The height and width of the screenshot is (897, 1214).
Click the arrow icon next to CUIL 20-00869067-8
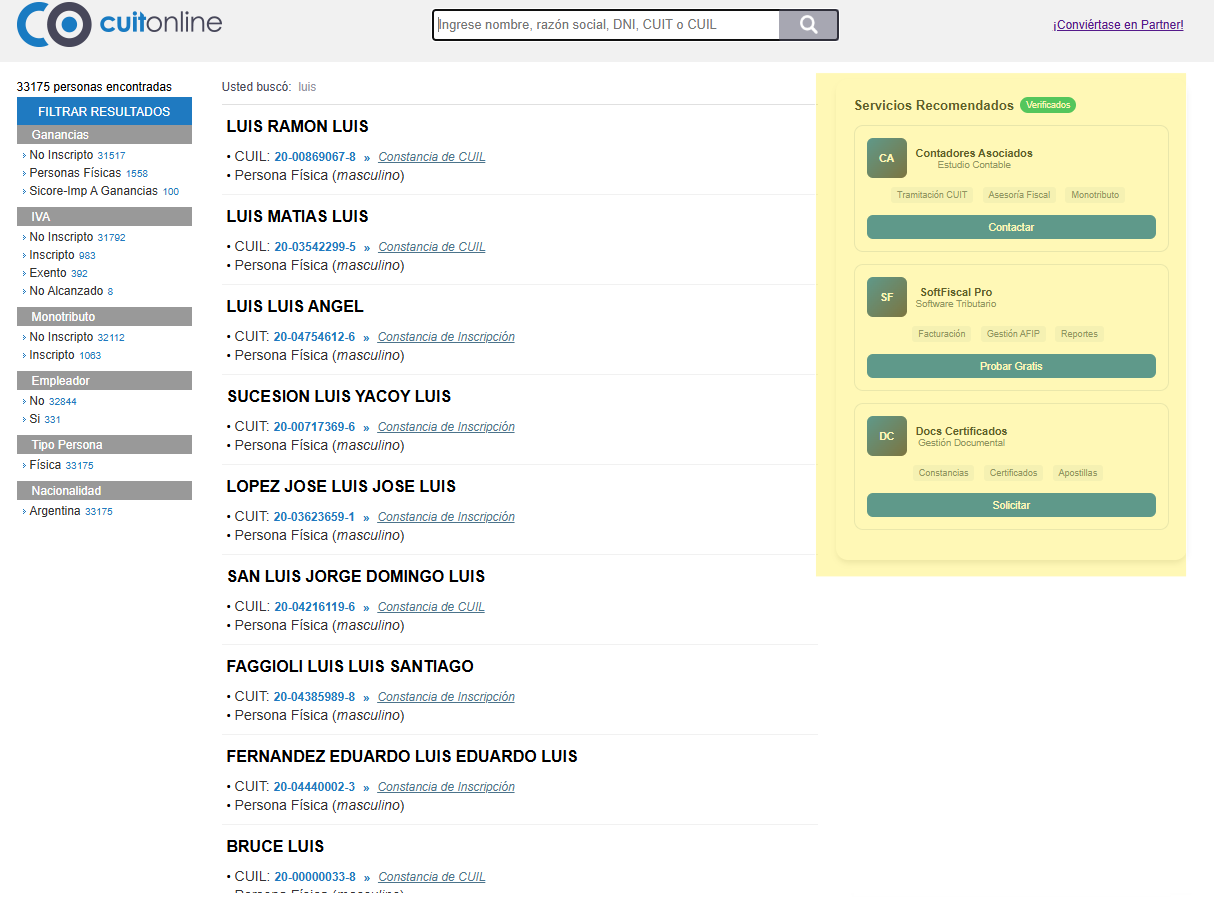tap(366, 158)
